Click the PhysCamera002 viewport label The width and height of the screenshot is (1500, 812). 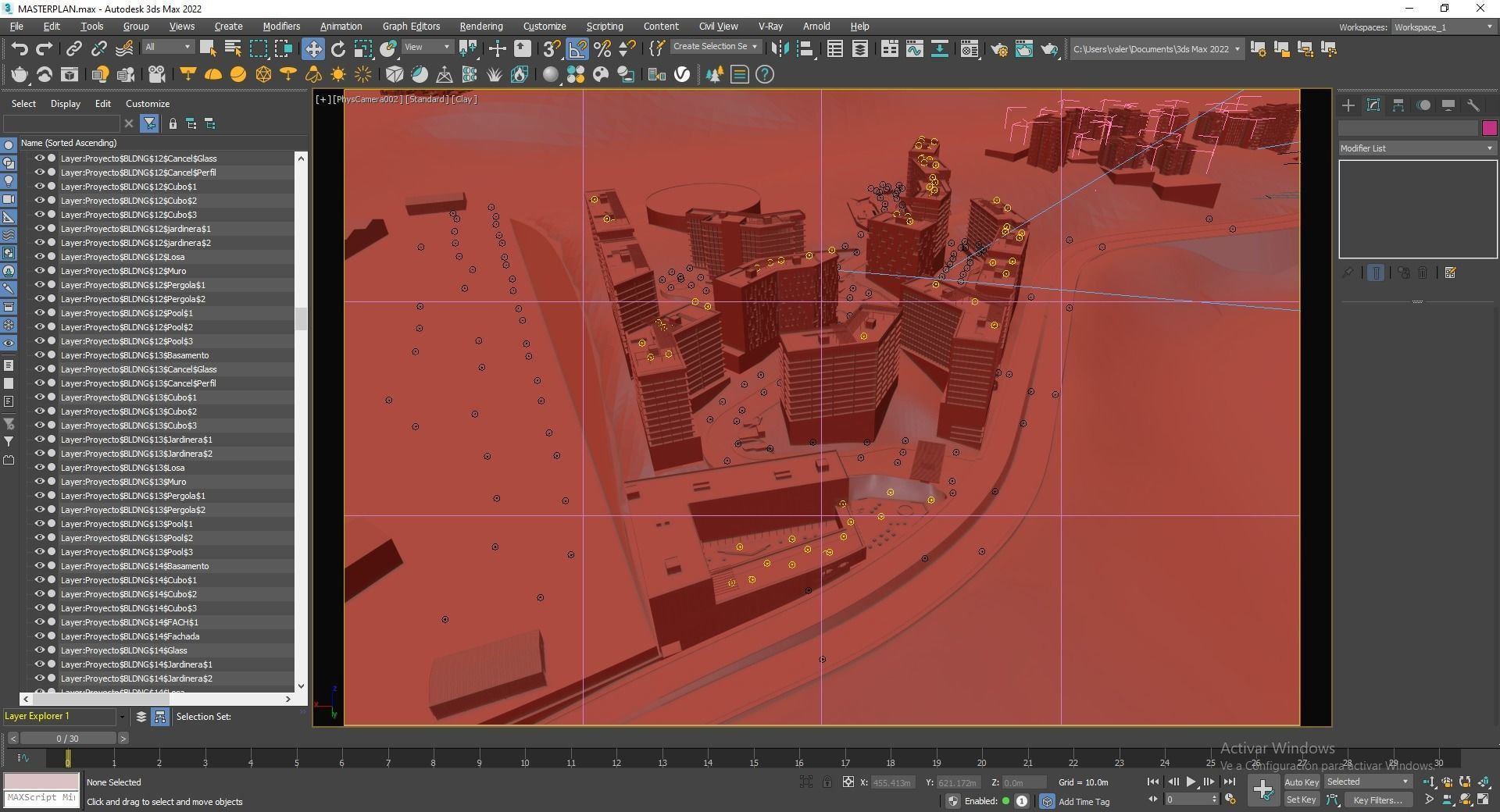(370, 99)
